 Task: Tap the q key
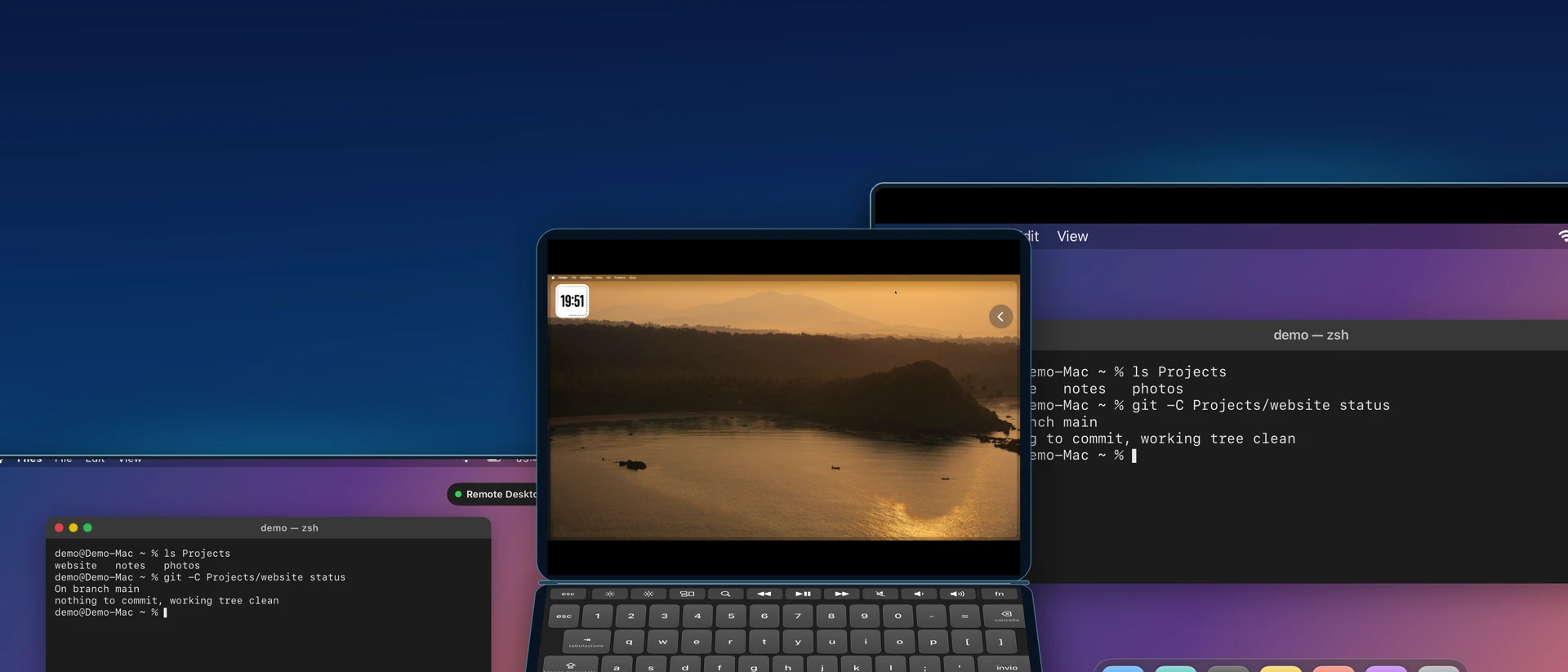pos(629,642)
